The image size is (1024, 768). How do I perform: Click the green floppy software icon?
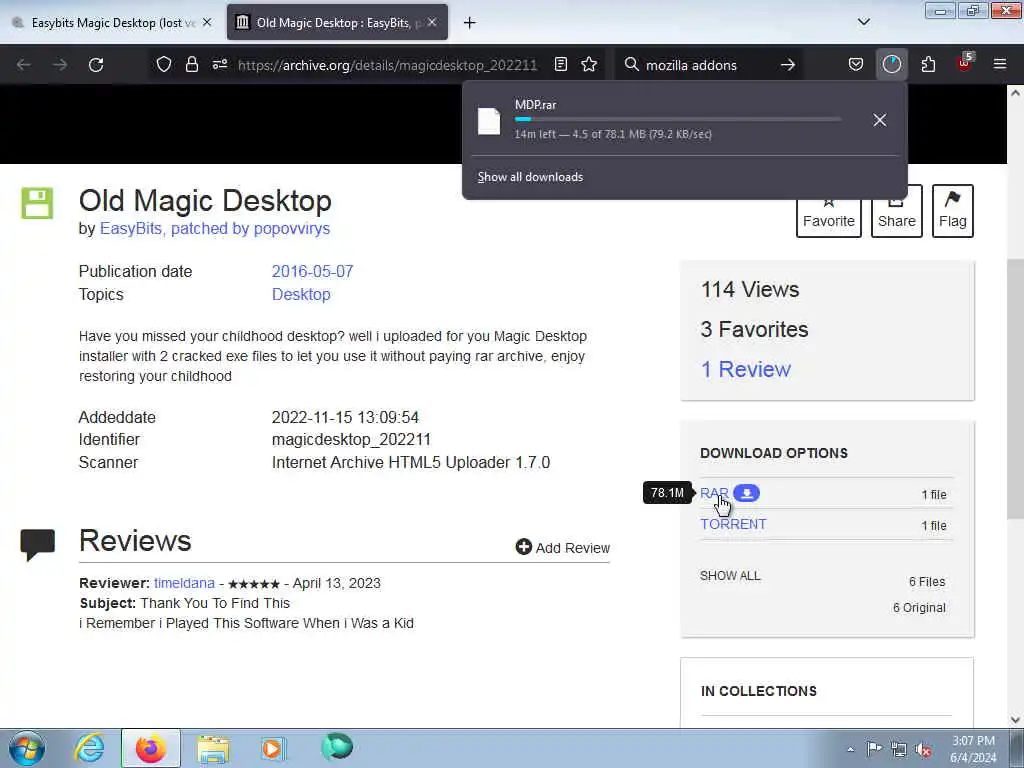pyautogui.click(x=37, y=203)
